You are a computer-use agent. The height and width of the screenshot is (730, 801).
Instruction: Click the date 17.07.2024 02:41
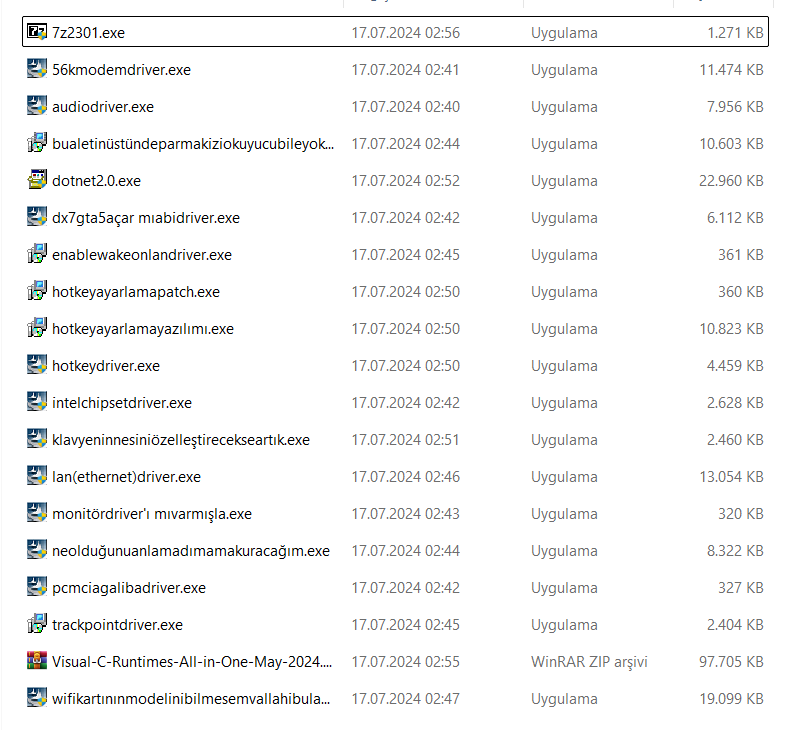click(x=406, y=69)
